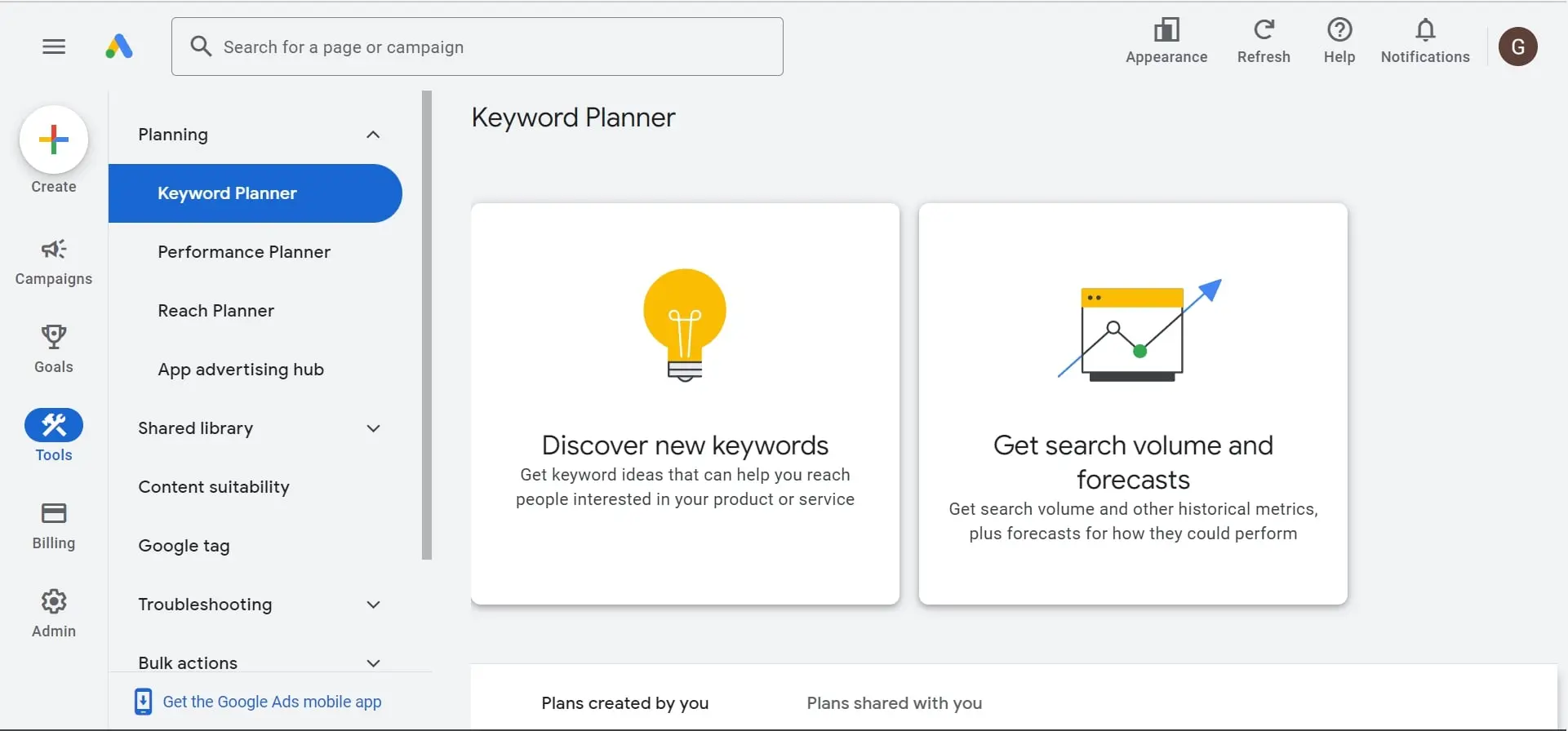Open Admin gear icon
Viewport: 1568px width, 731px height.
pyautogui.click(x=54, y=602)
